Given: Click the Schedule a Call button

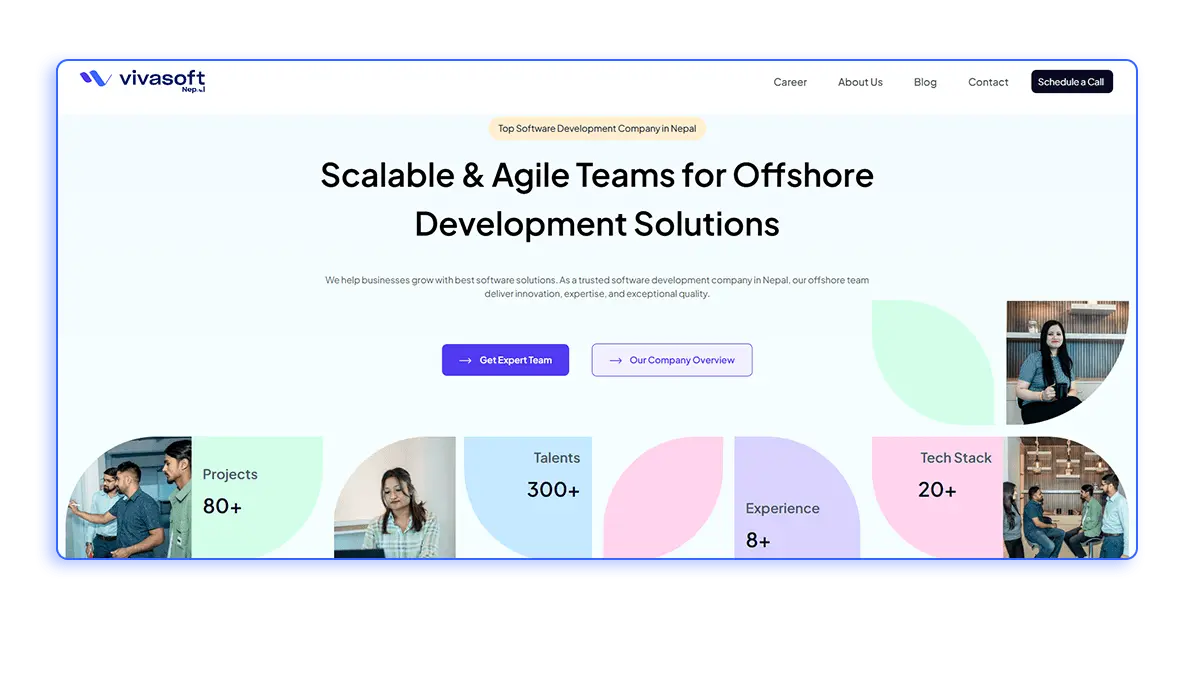Looking at the screenshot, I should tap(1072, 81).
